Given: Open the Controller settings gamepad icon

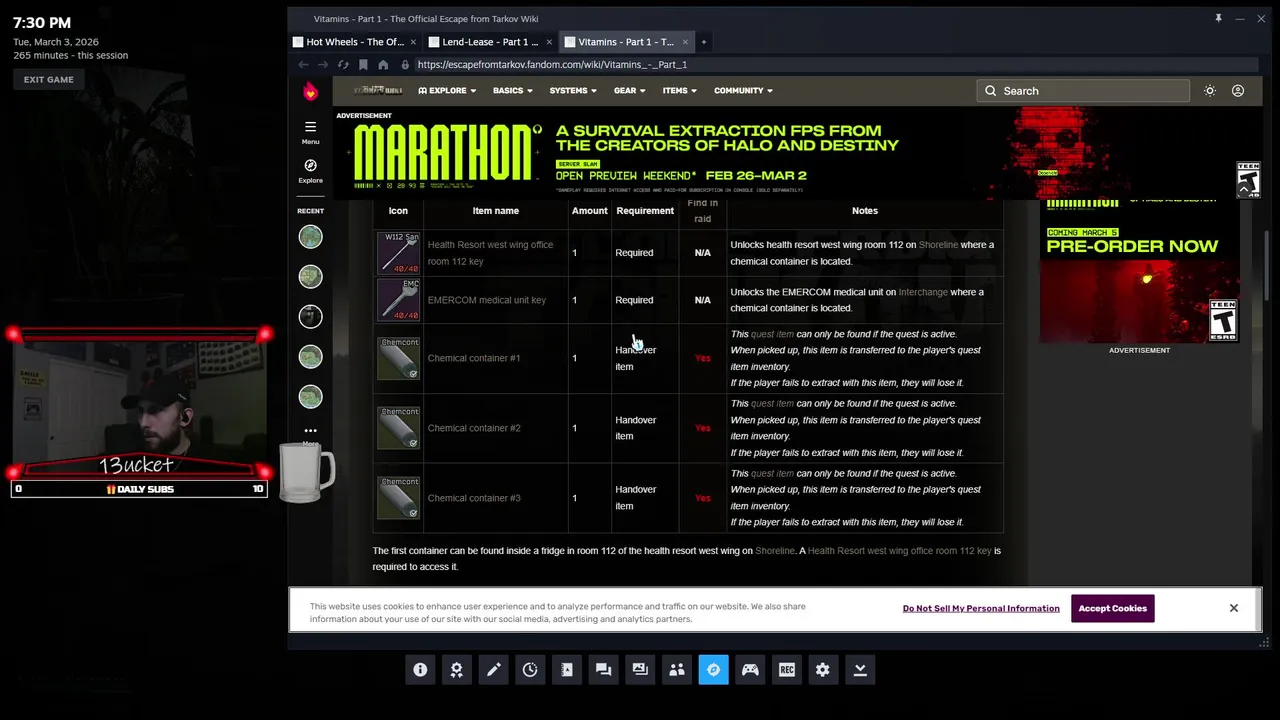Looking at the screenshot, I should 750,670.
